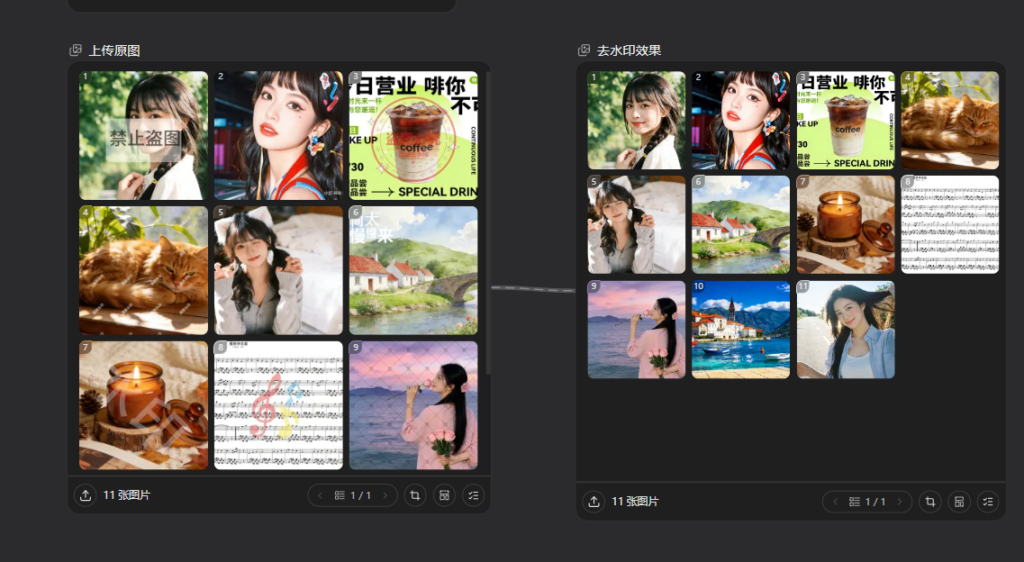Open original image 7, candle in jar
This screenshot has height=562, width=1024.
pos(144,405)
